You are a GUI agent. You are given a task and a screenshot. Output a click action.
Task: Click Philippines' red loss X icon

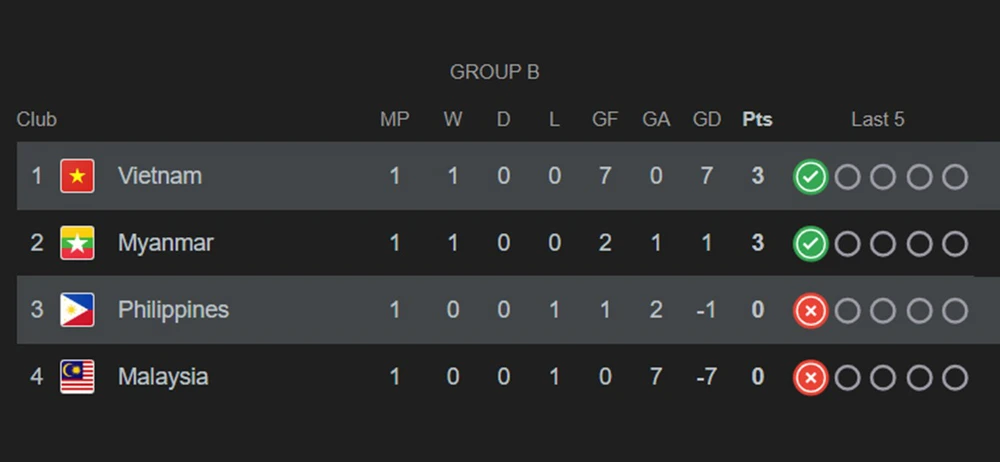tap(810, 311)
